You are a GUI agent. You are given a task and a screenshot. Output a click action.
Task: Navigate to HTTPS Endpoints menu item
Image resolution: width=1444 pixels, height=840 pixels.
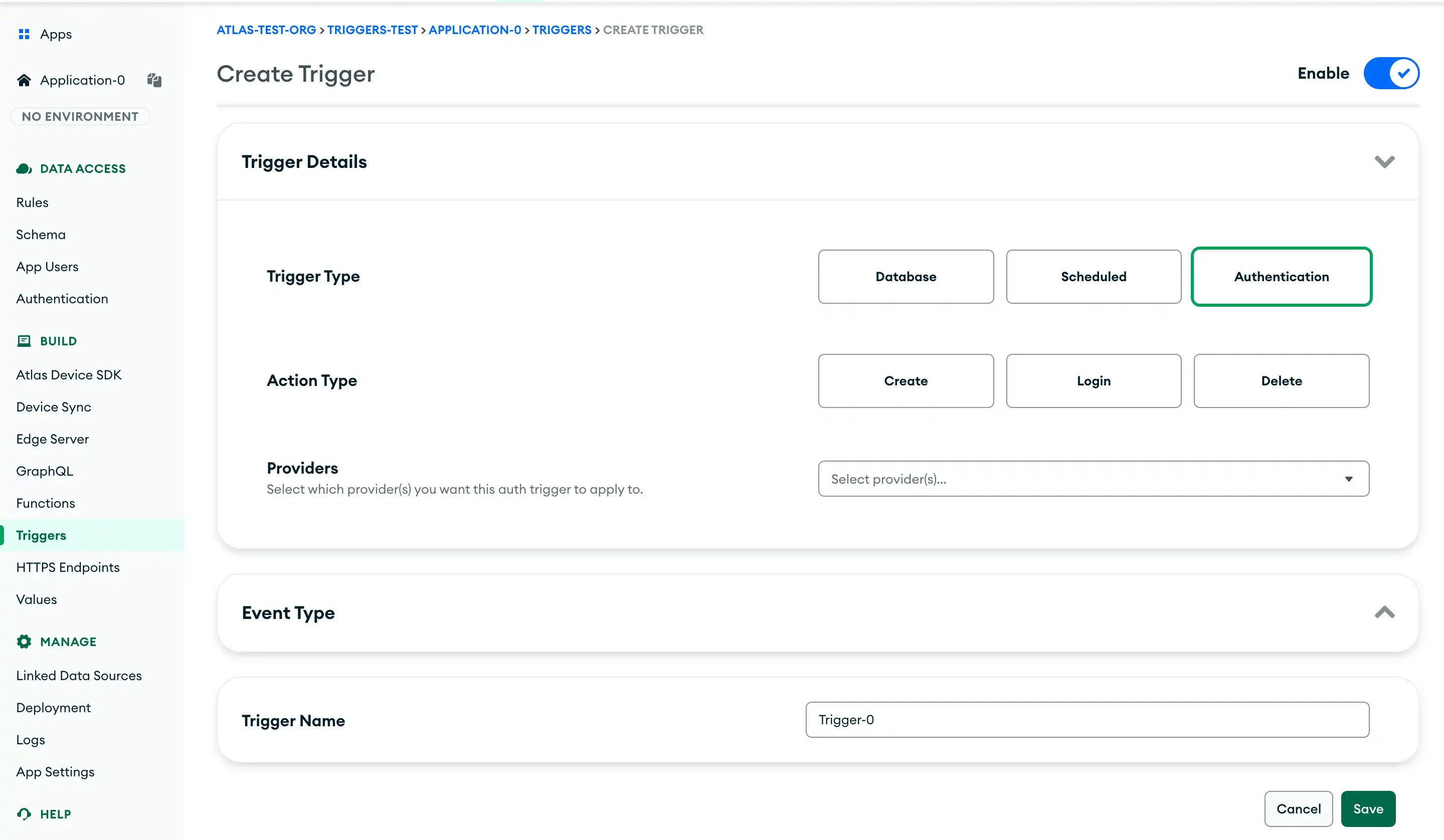(x=68, y=567)
